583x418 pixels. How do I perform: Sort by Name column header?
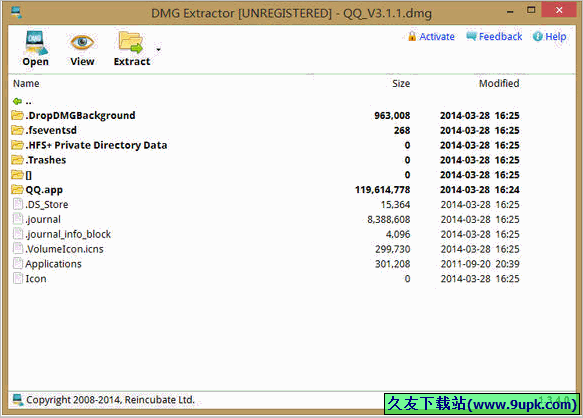click(26, 83)
